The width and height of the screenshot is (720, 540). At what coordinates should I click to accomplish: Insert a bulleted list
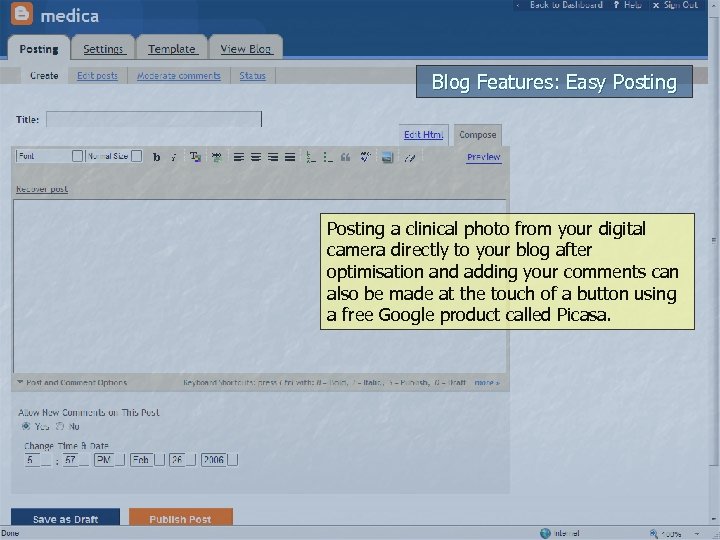coord(328,157)
